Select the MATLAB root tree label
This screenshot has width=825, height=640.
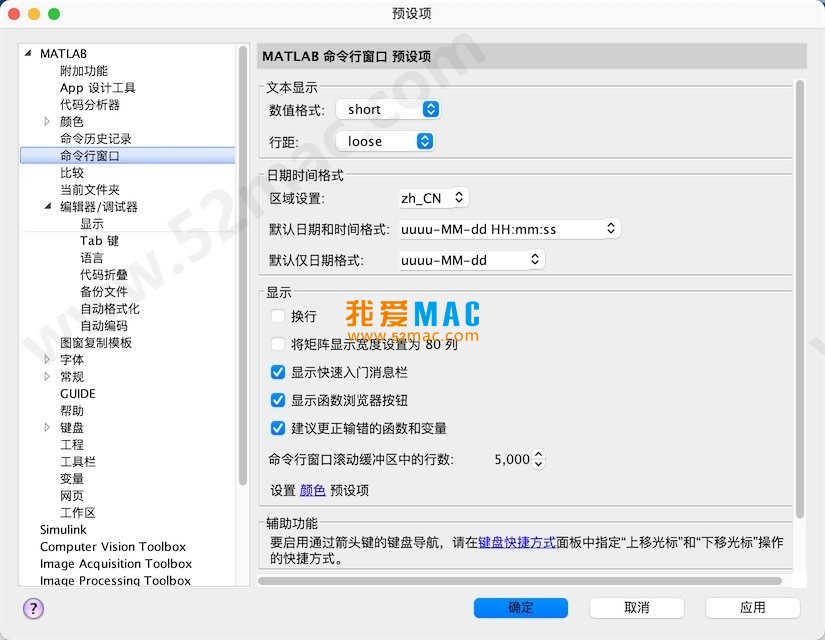[x=63, y=54]
